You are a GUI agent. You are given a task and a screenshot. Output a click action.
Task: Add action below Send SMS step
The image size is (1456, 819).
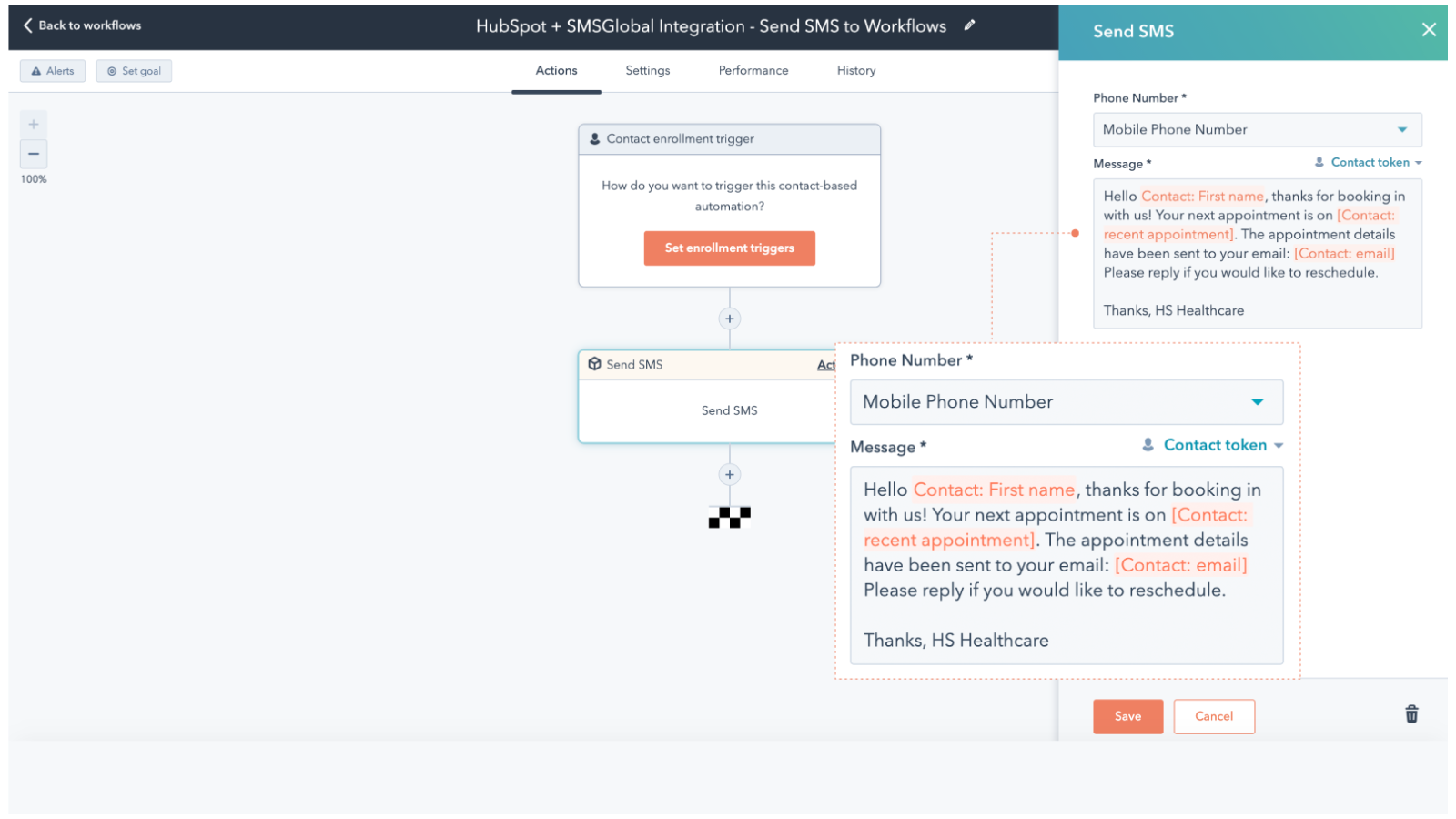point(729,474)
